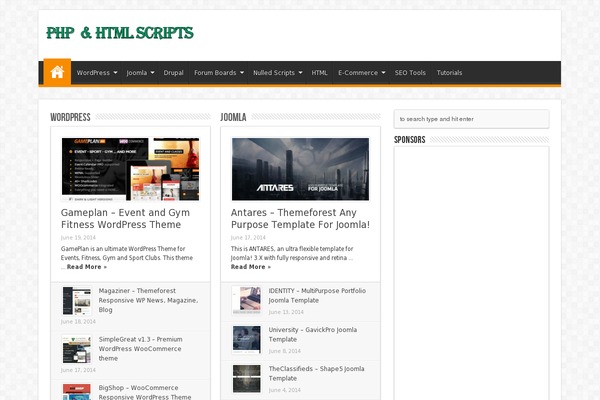Open BigShop WooCommerce Responsive theme link
This screenshot has width=600, height=400.
click(145, 392)
